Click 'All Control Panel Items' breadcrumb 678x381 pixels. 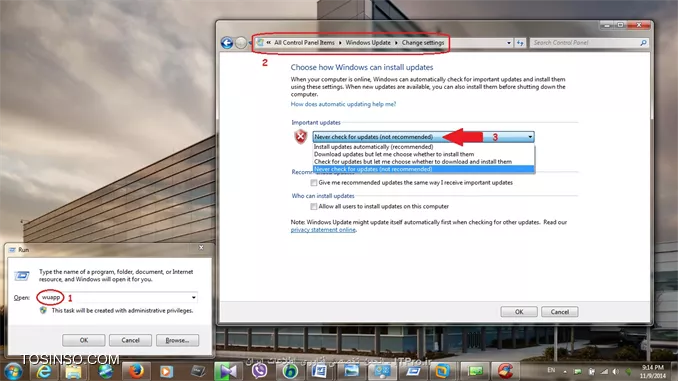pos(304,42)
